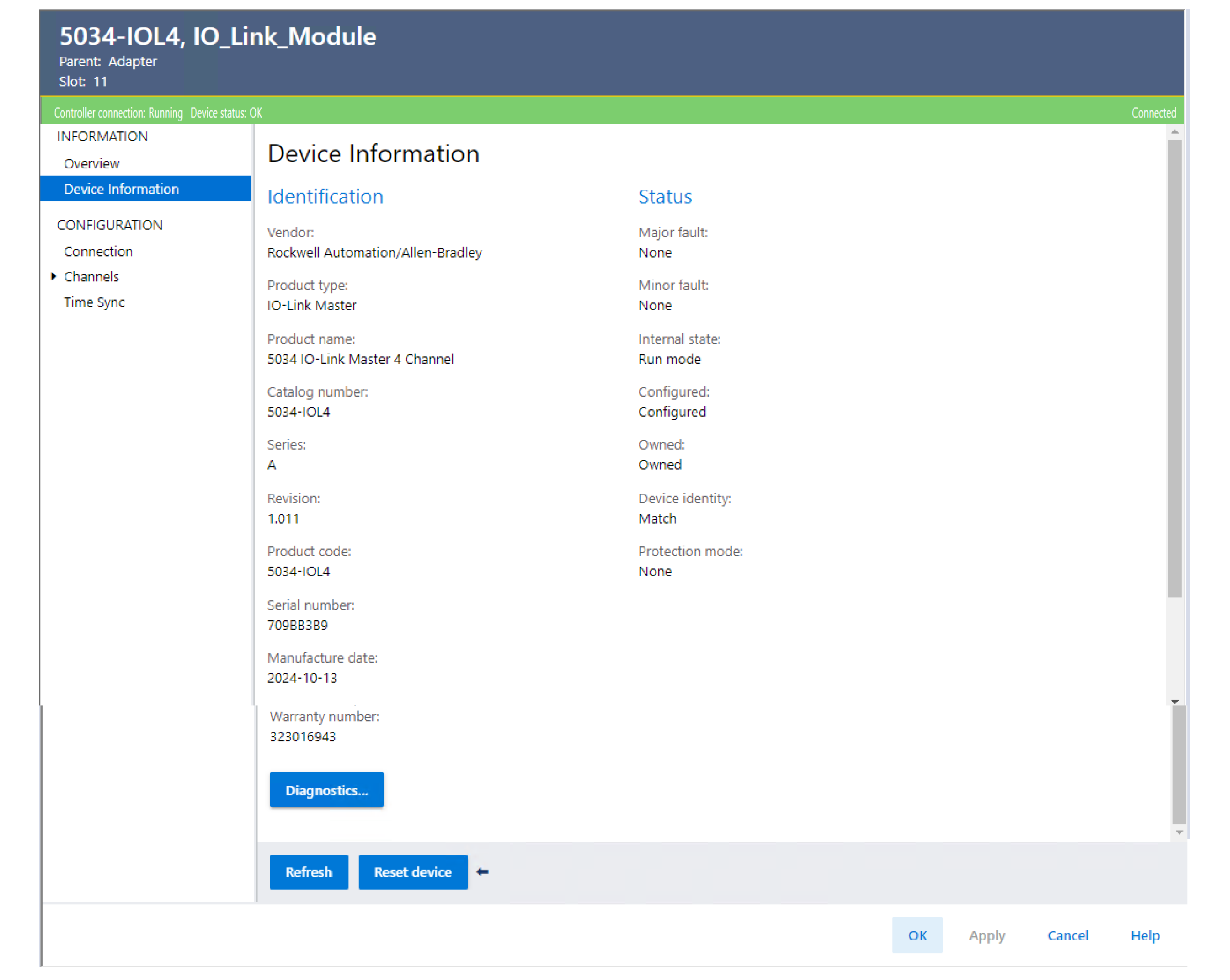Click the Slot: 11 text
The width and height of the screenshot is (1230, 980).
tap(83, 81)
